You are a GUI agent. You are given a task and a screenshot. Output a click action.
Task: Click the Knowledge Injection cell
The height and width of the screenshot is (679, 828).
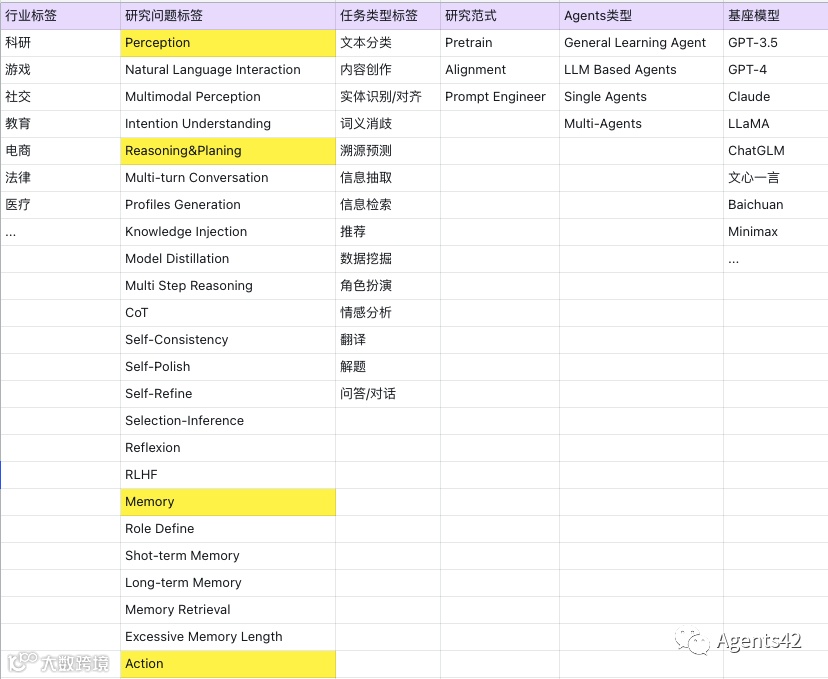pos(228,232)
